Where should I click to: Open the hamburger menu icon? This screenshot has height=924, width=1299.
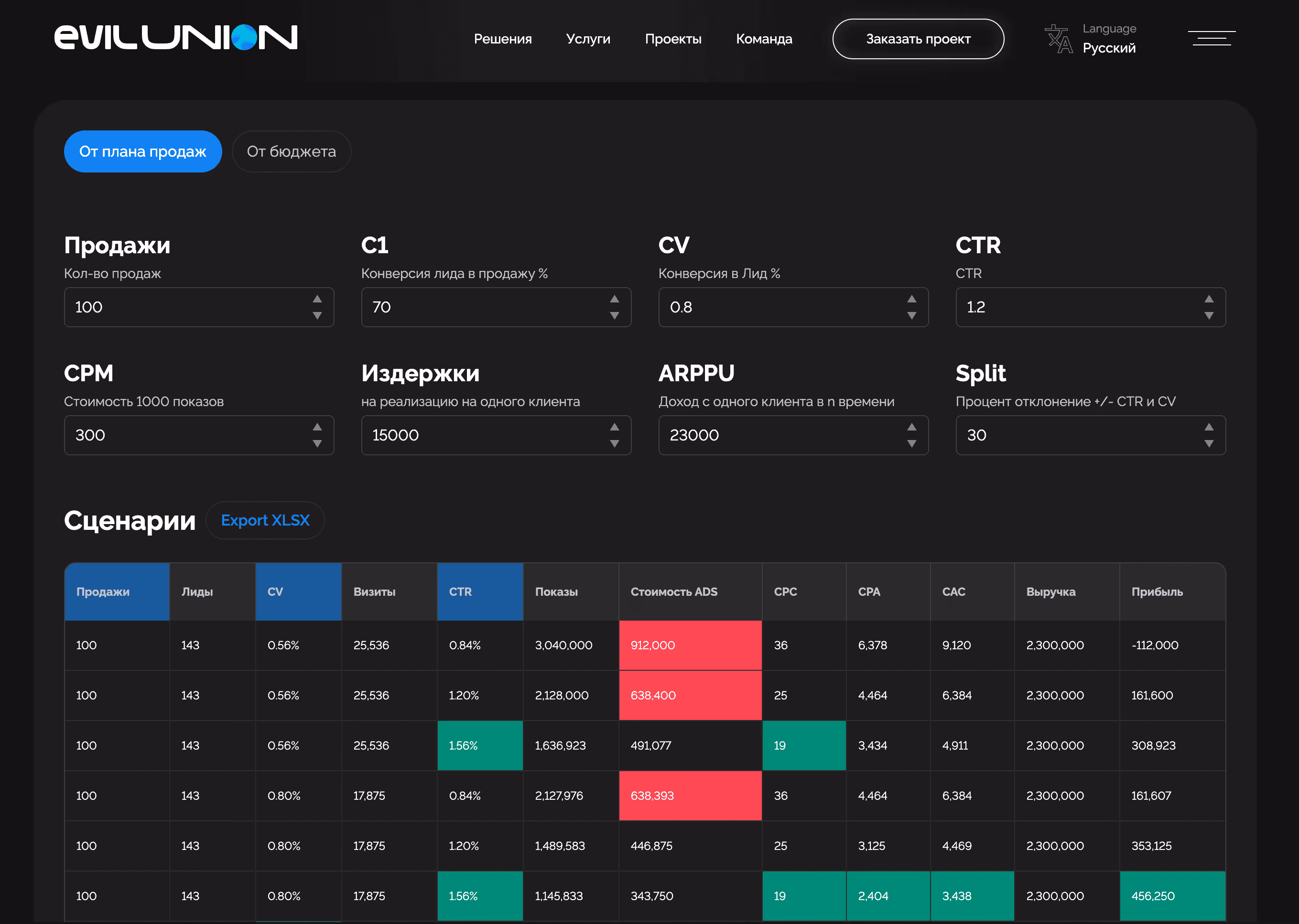pyautogui.click(x=1212, y=38)
